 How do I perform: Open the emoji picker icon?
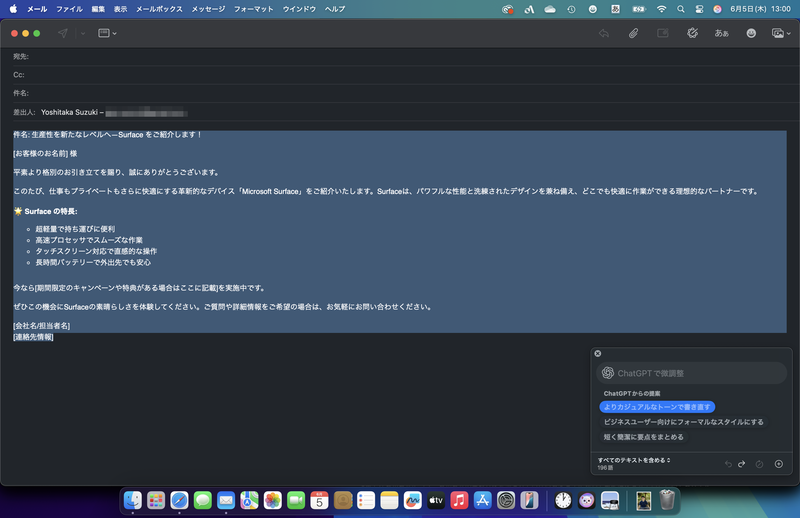pyautogui.click(x=751, y=33)
